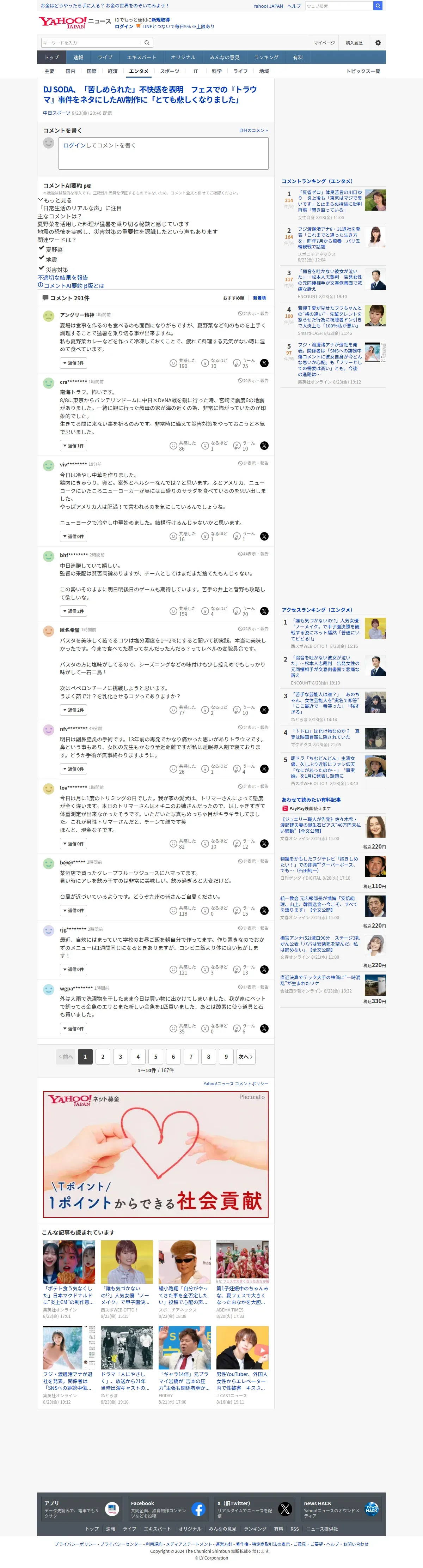Expand 返信2件 under 匿名希望's comment
The height and width of the screenshot is (1568, 423).
(73, 710)
